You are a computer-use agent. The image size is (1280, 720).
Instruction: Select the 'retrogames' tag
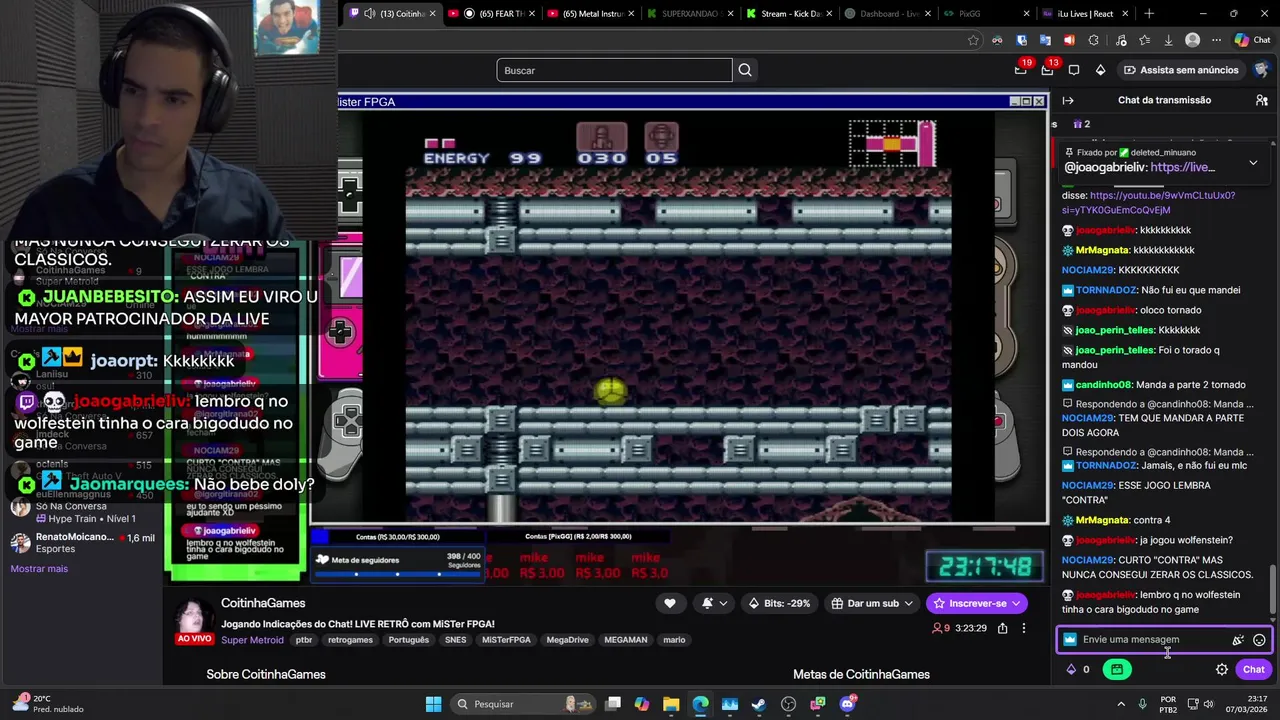pos(350,640)
